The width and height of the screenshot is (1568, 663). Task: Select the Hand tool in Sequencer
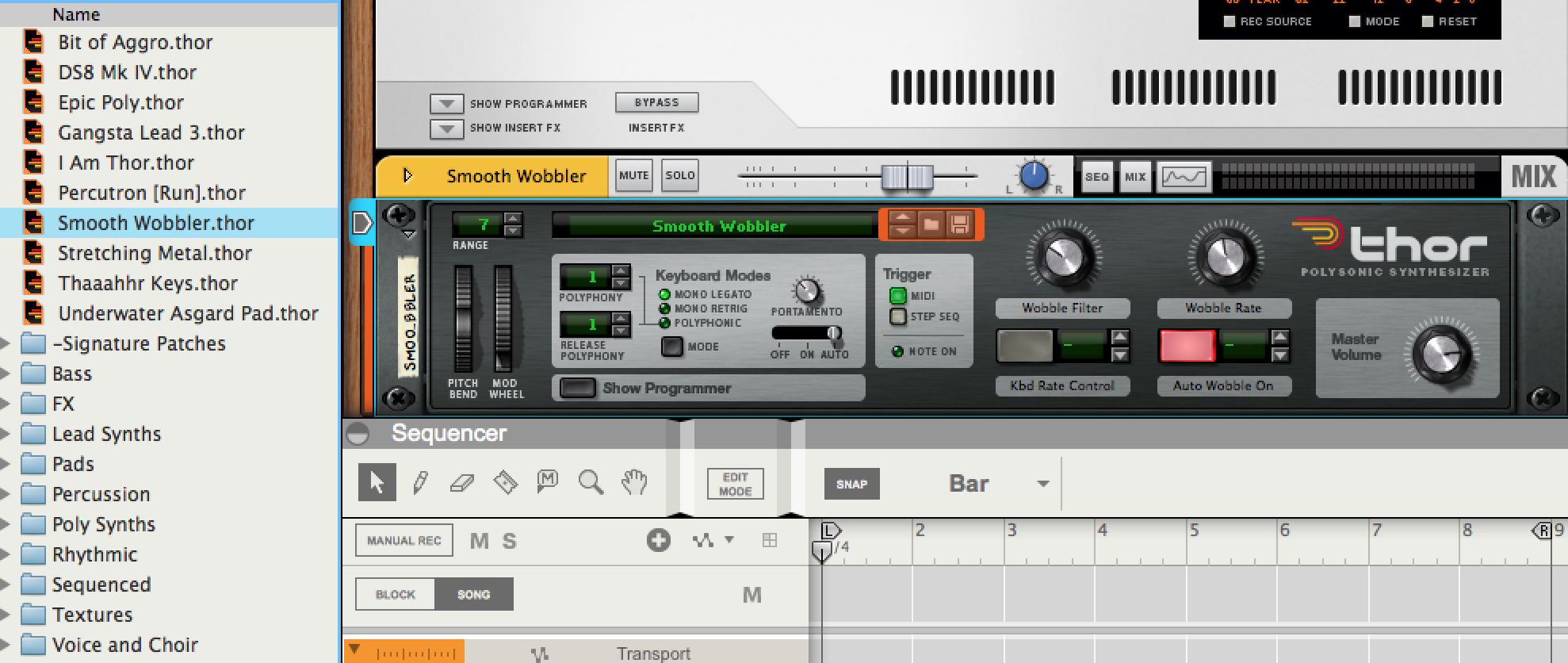pos(634,481)
